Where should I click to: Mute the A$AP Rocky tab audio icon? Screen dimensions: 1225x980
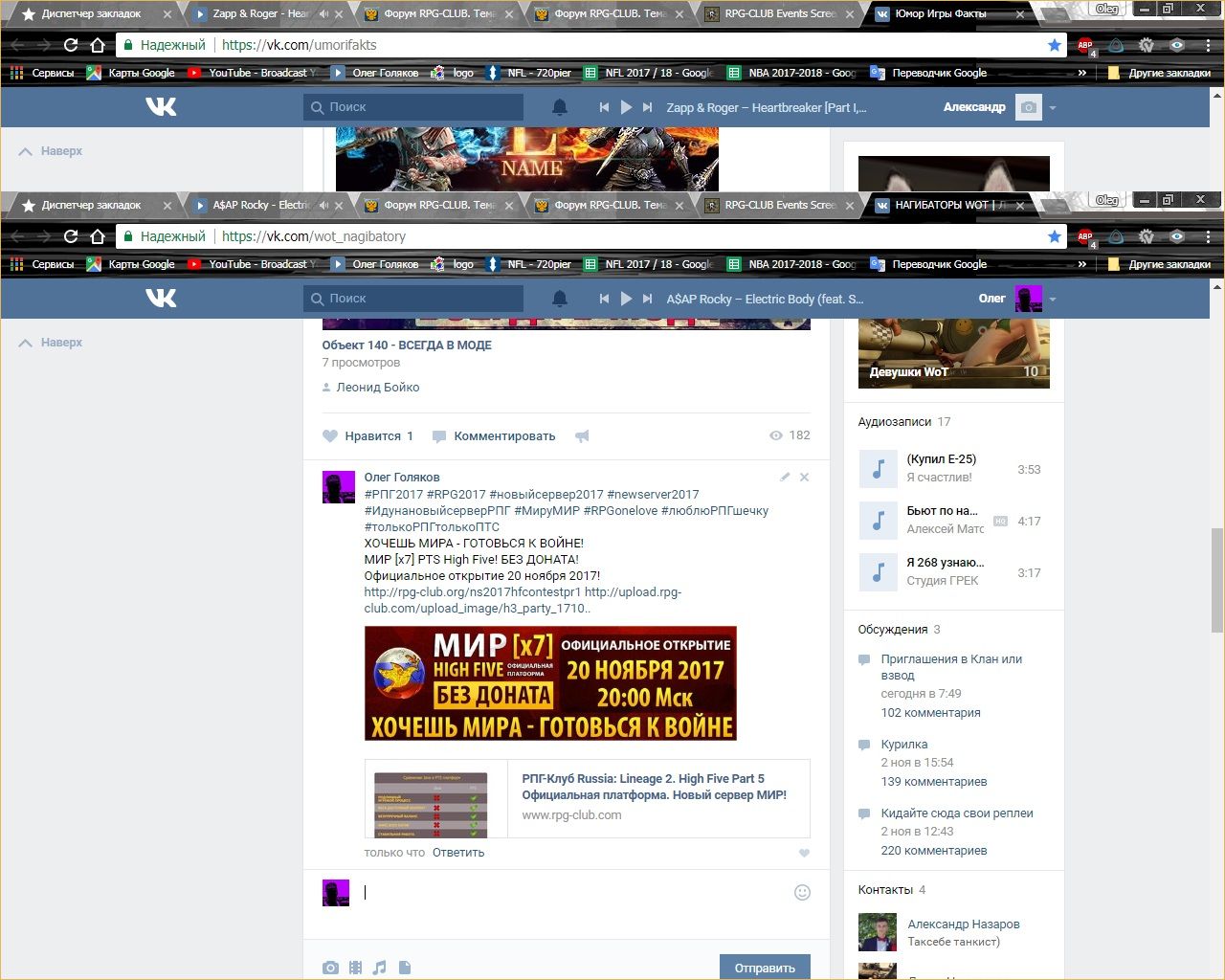pyautogui.click(x=323, y=205)
